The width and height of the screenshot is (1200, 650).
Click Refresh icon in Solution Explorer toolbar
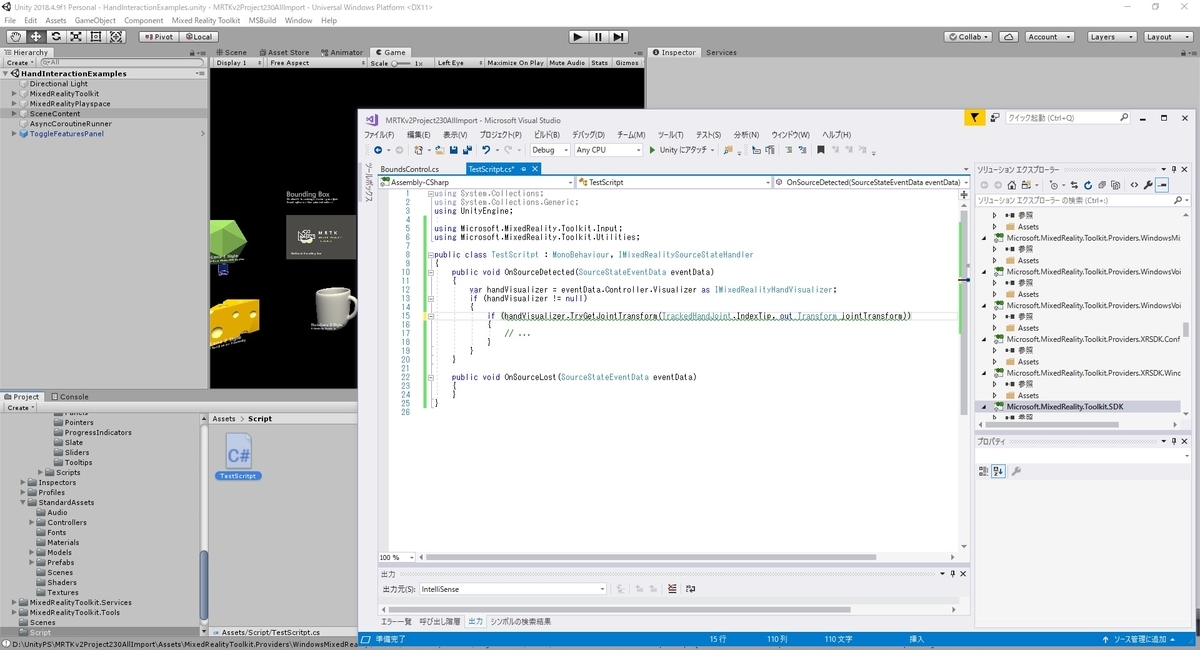1090,185
